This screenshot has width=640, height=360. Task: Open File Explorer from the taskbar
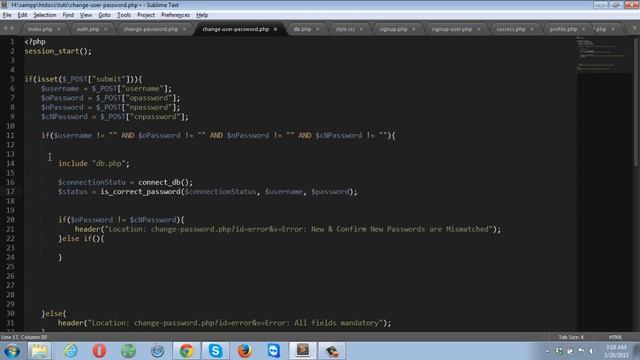(40, 351)
